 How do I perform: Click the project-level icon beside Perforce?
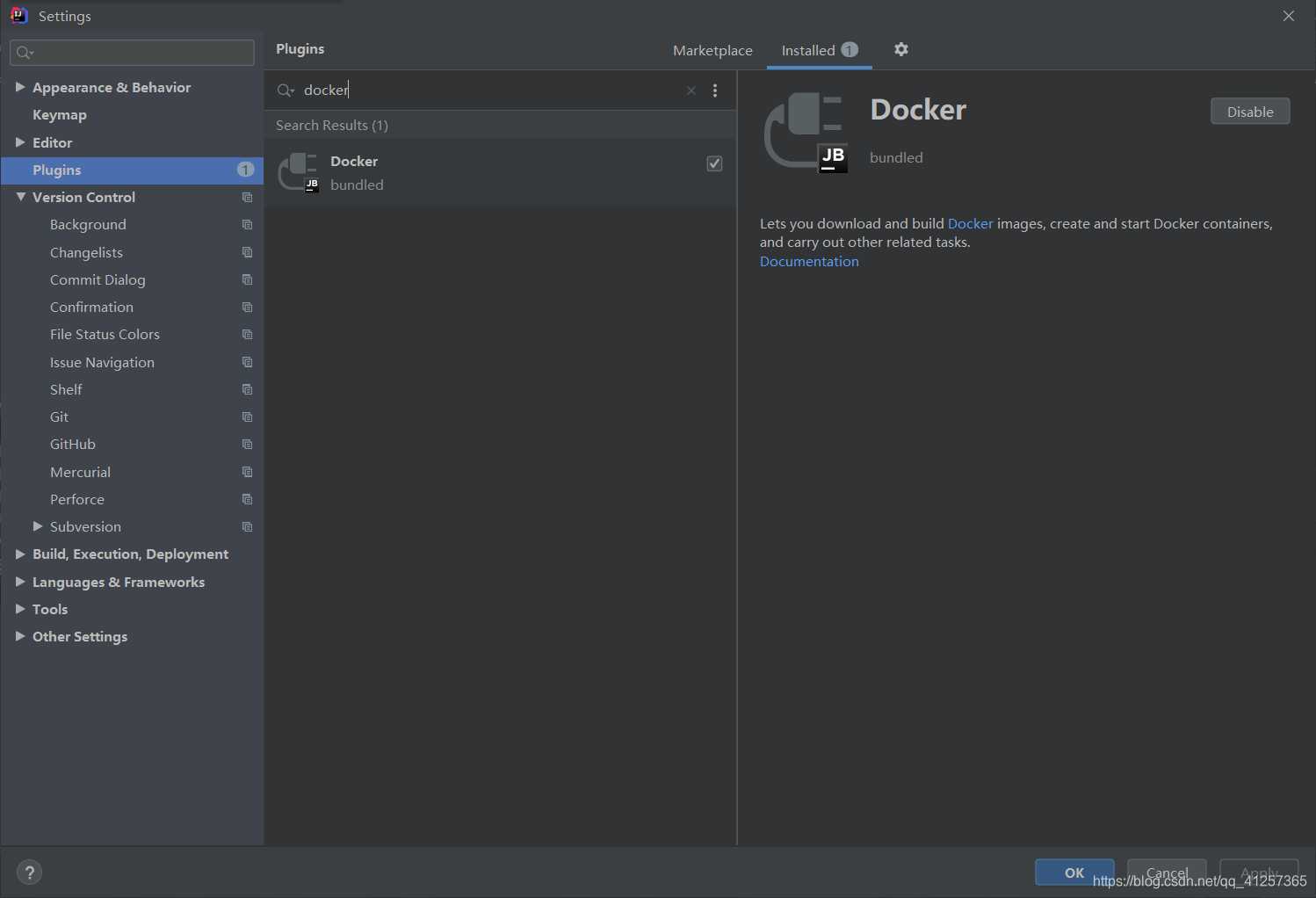click(x=247, y=499)
